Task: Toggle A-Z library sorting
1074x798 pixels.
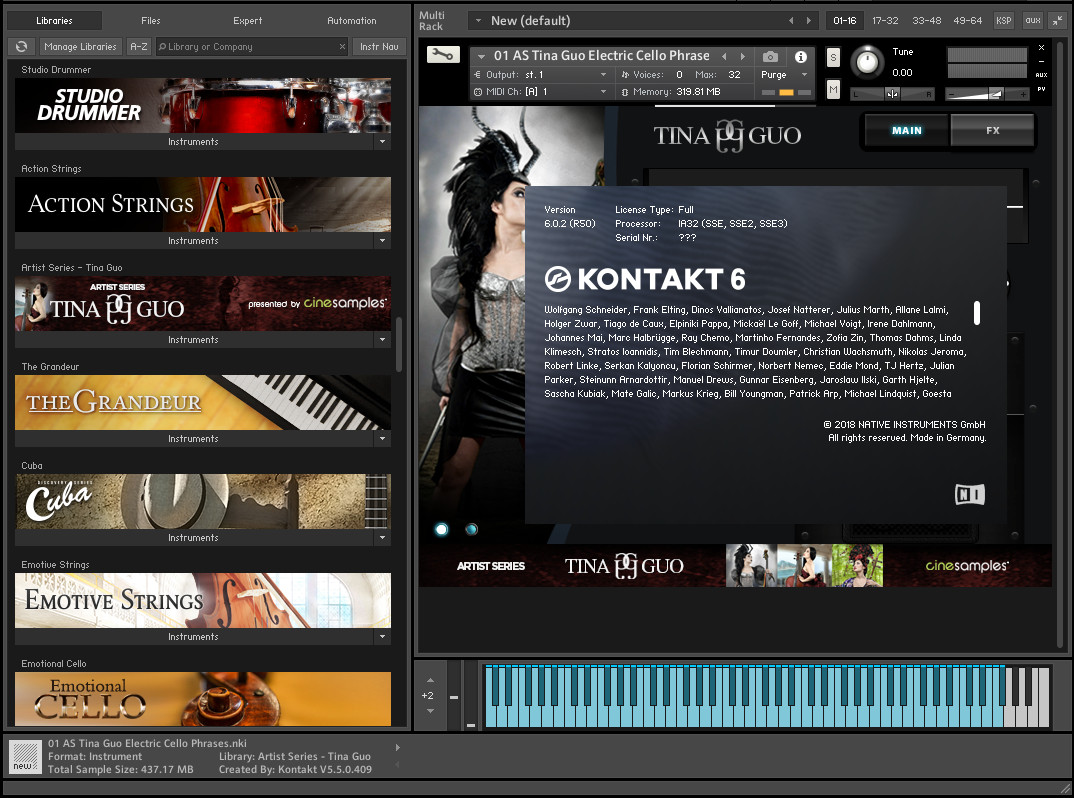Action: coord(139,47)
